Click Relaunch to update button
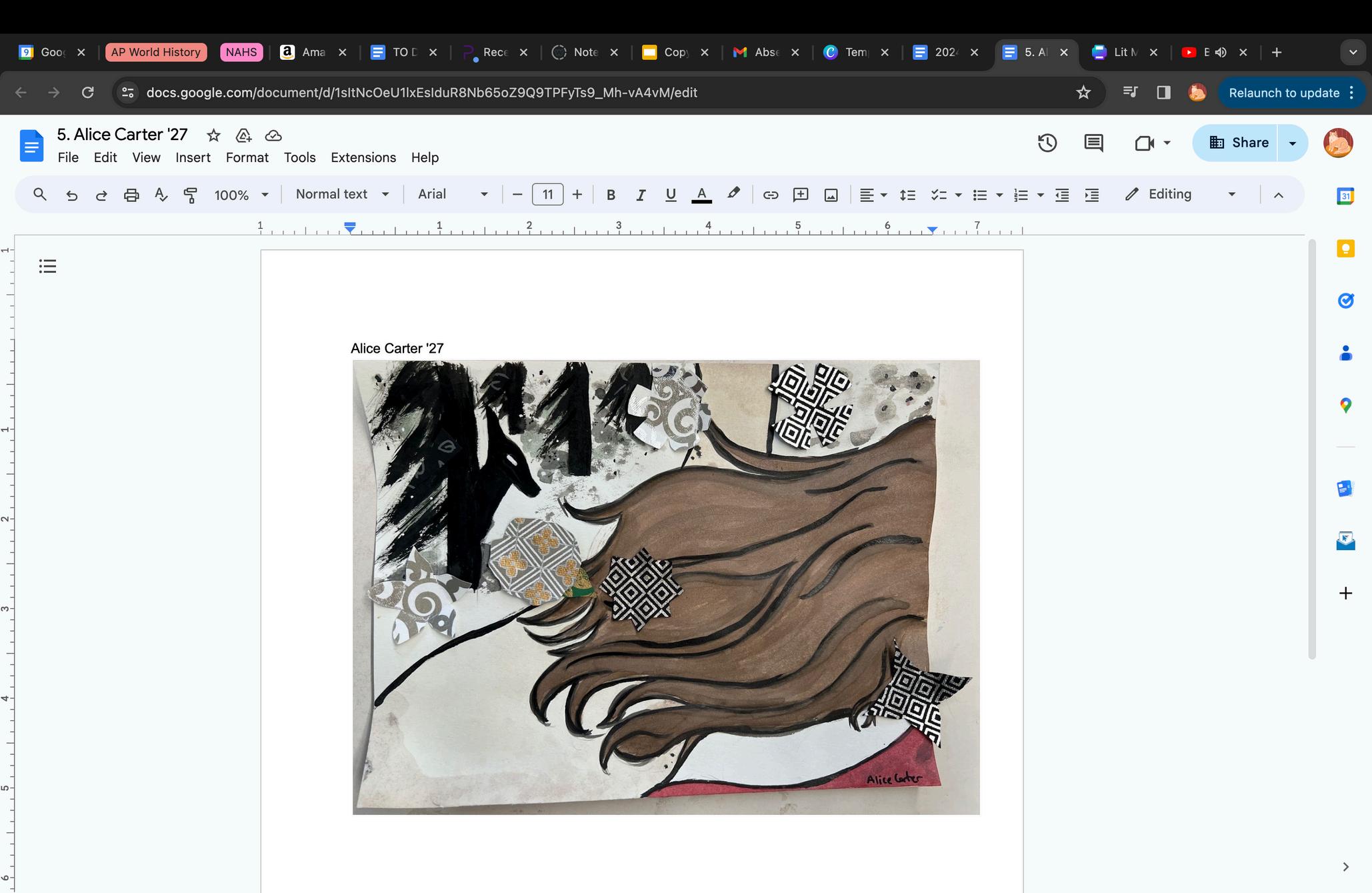This screenshot has width=1372, height=893. (1283, 93)
